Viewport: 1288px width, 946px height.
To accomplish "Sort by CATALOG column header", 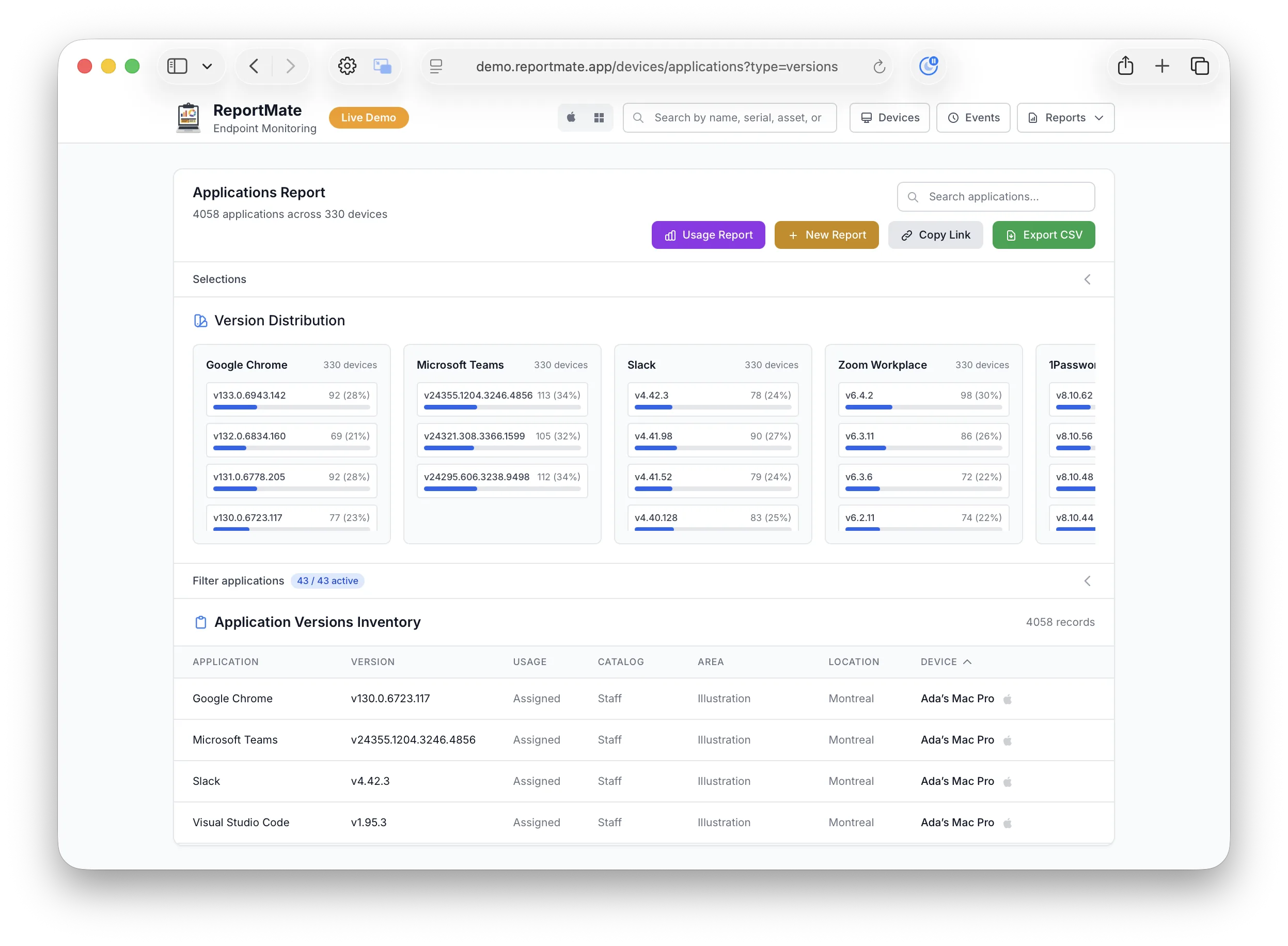I will coord(621,662).
